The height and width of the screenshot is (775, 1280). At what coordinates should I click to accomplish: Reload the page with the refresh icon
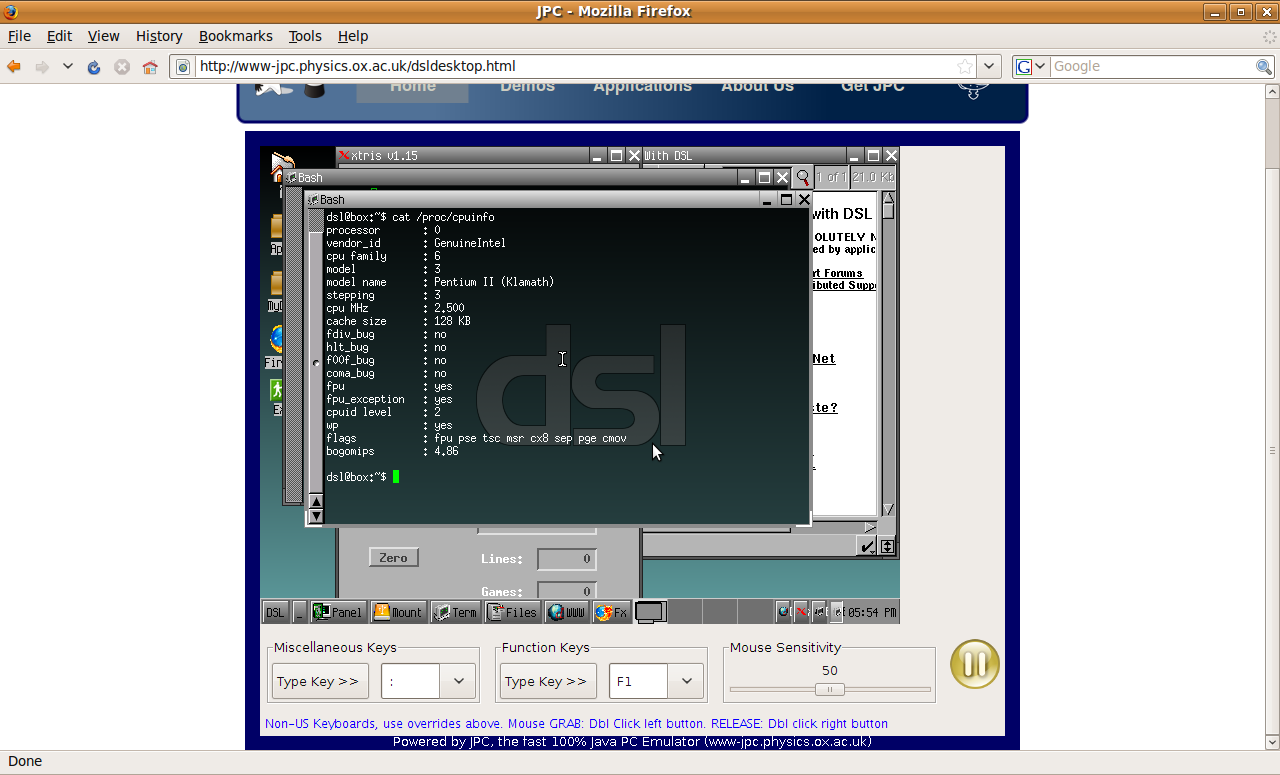(x=94, y=67)
